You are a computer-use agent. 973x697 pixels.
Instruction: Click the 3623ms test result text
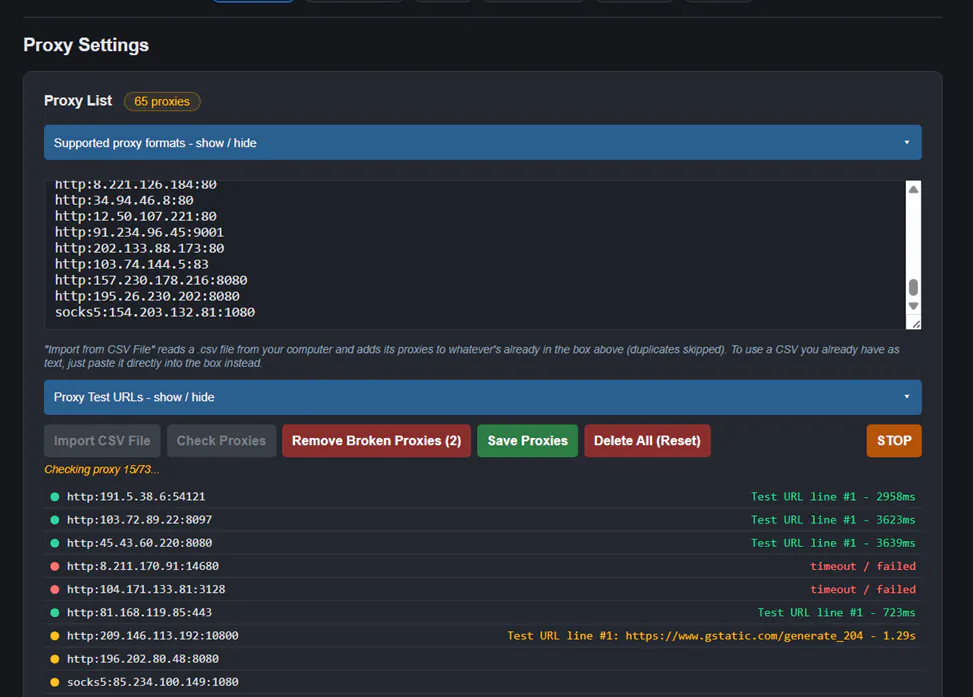[x=833, y=520]
